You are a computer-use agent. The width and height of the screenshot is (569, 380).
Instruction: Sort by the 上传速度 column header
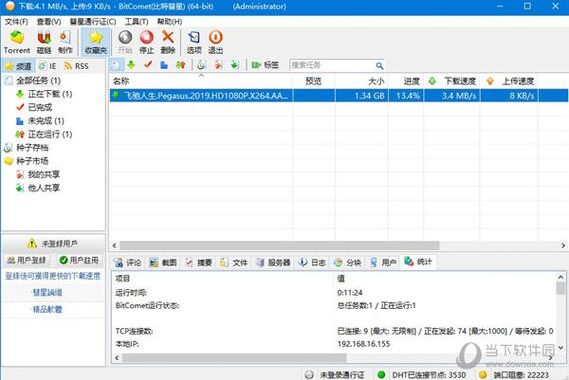(x=509, y=81)
